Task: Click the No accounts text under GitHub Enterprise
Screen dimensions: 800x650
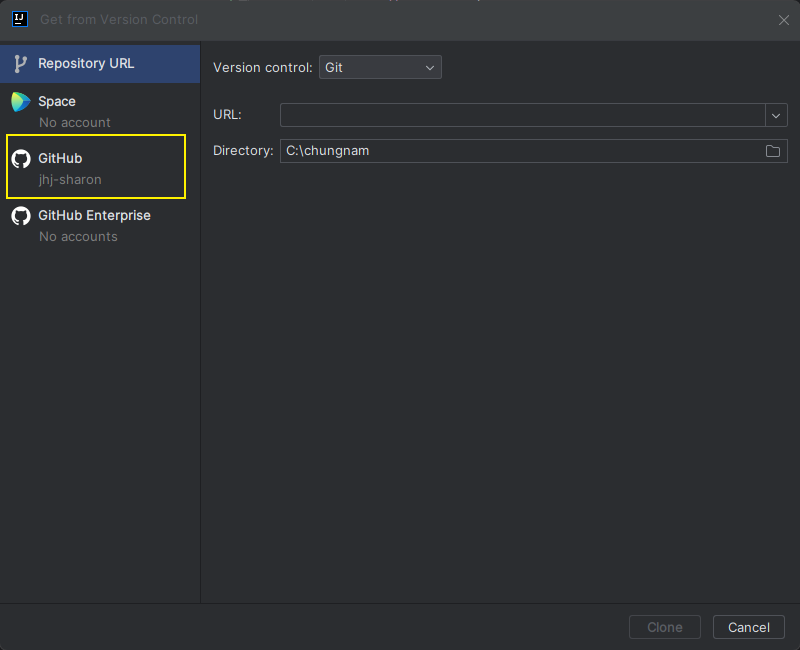Action: (x=78, y=237)
